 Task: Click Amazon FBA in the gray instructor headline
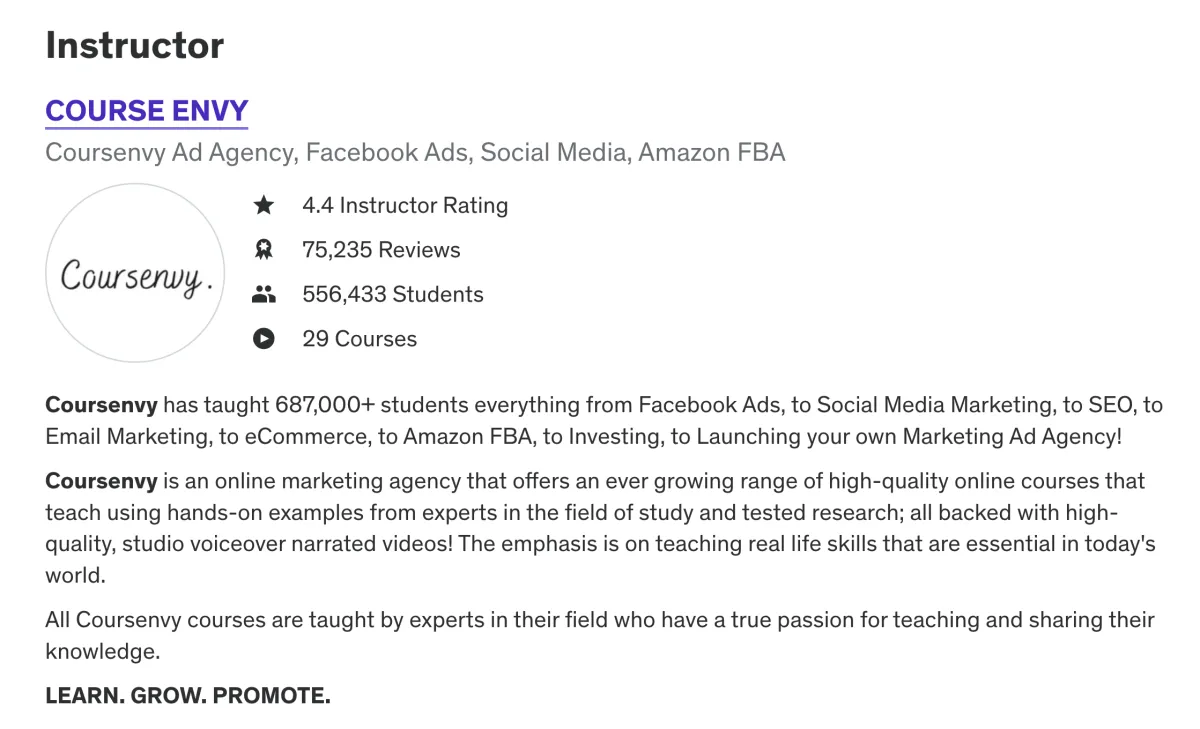click(711, 152)
